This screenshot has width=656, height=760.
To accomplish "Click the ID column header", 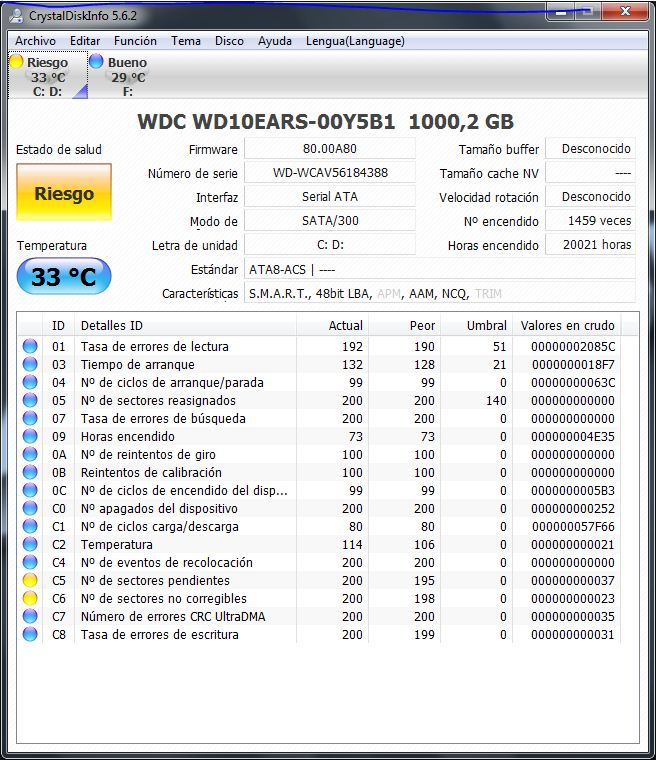I will [58, 325].
